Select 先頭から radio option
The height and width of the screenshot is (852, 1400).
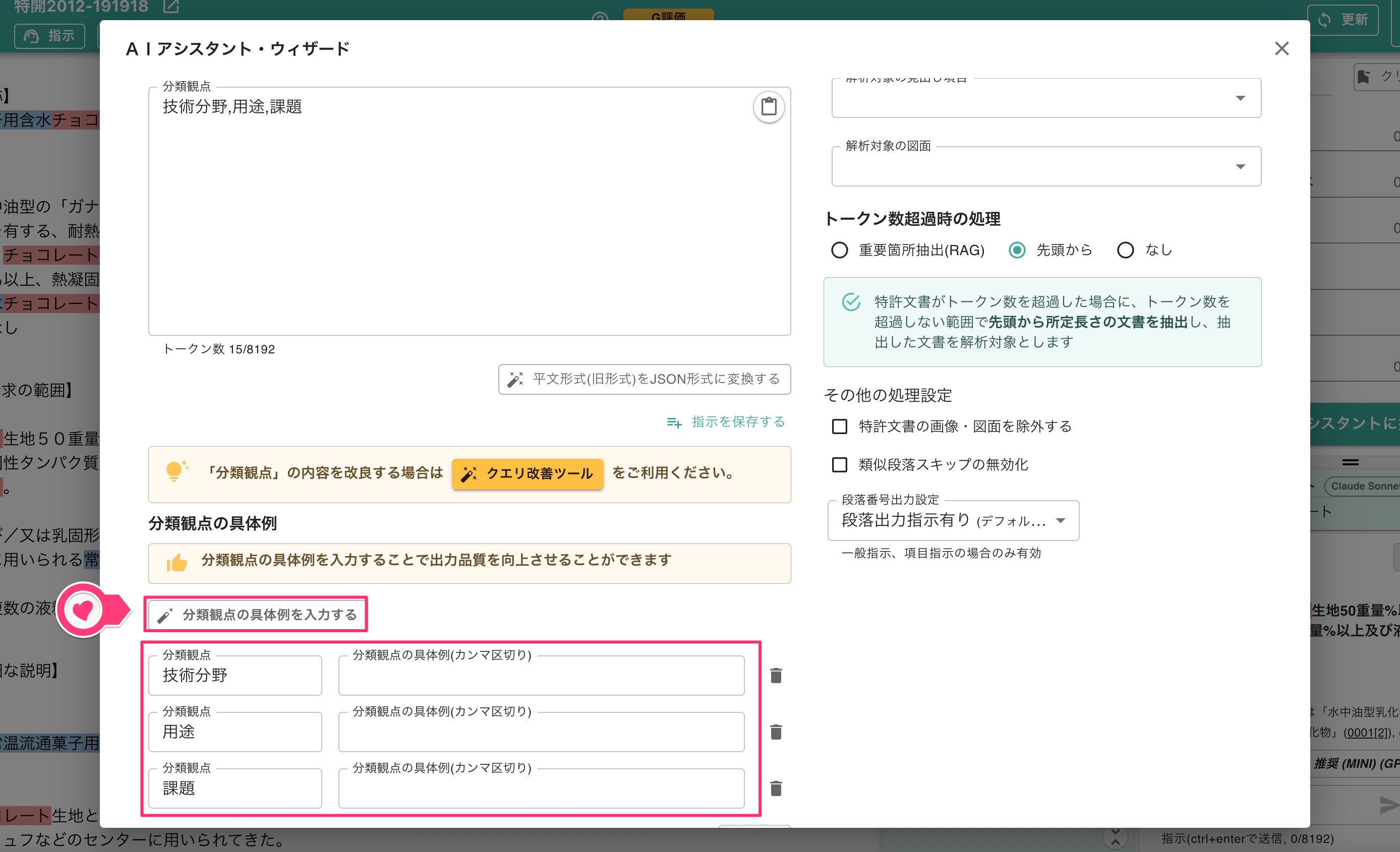pyautogui.click(x=1017, y=251)
